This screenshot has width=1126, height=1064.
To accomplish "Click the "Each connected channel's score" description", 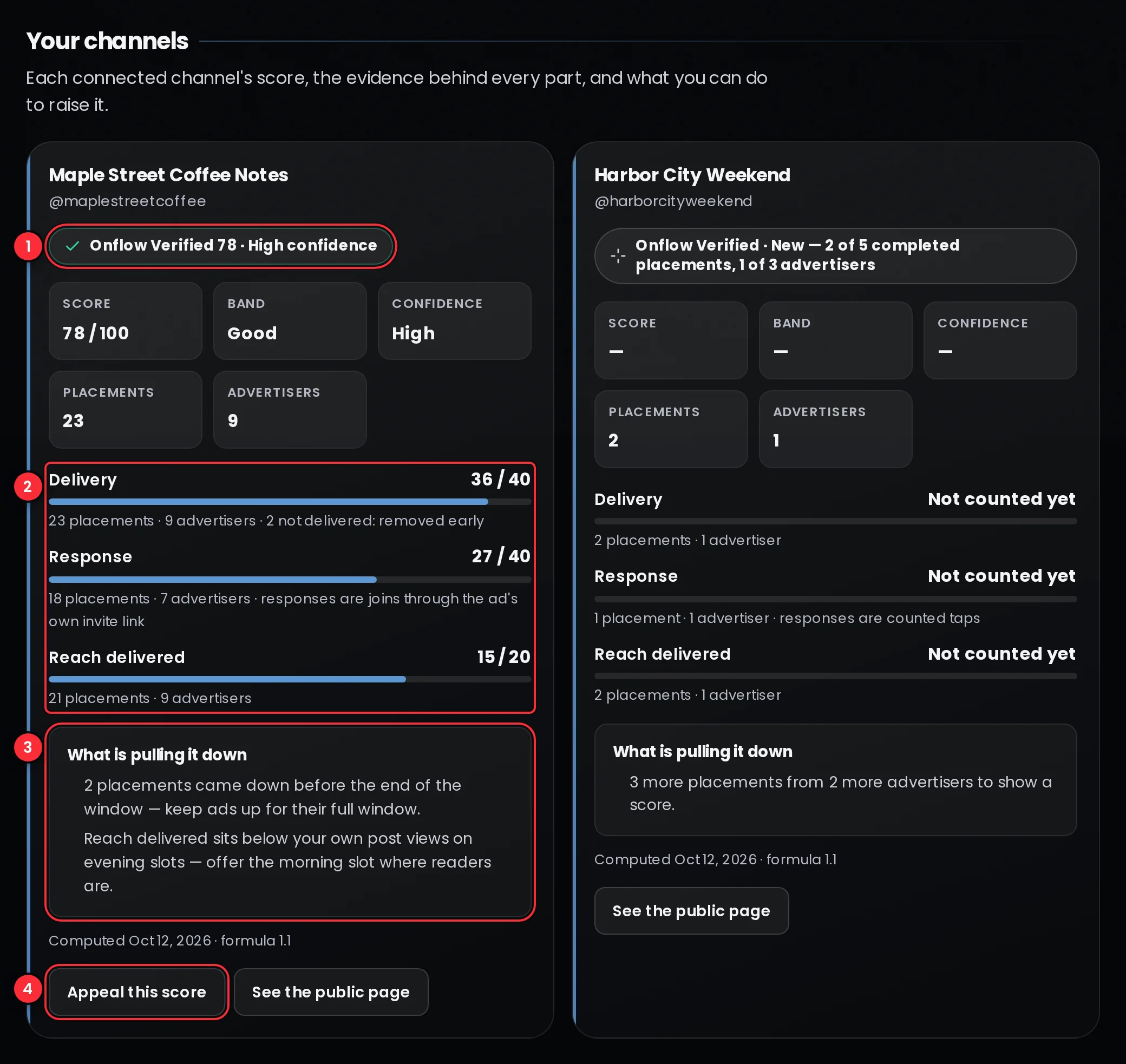I will click(396, 91).
